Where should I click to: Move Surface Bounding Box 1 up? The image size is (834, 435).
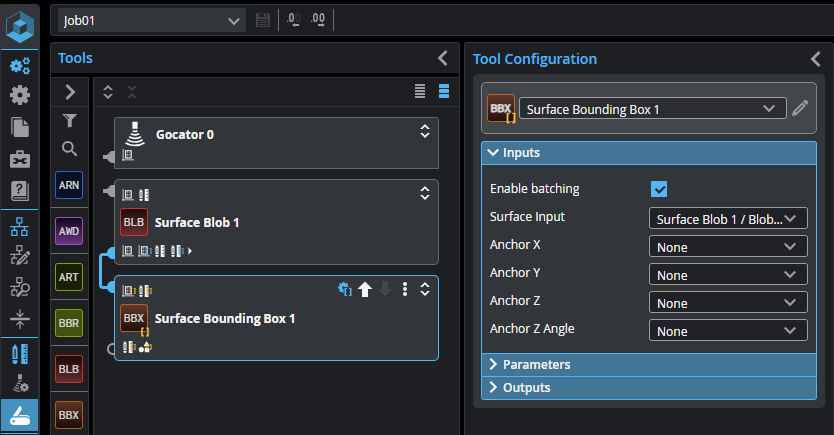coord(365,290)
